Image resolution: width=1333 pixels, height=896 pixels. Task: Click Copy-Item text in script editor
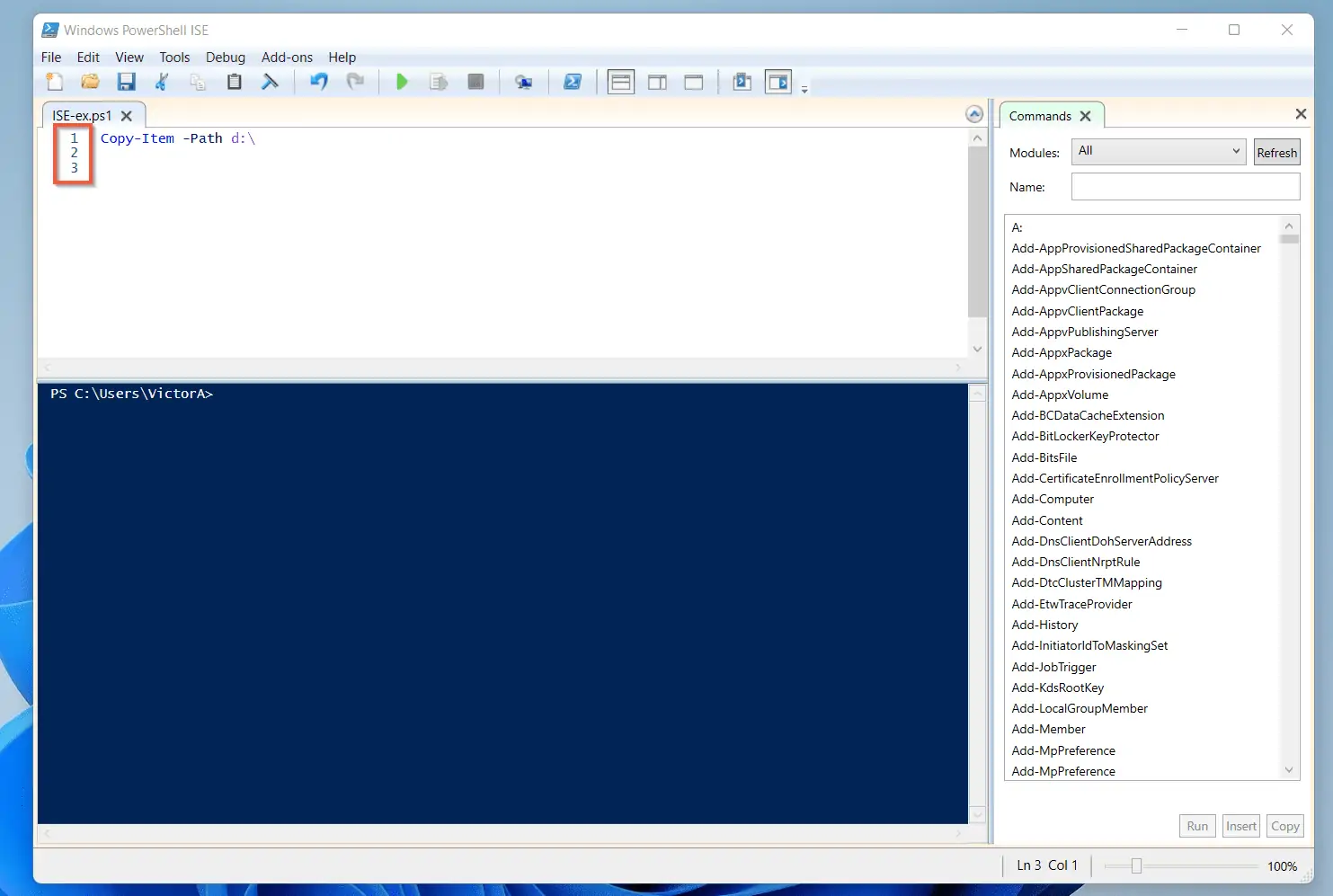tap(138, 138)
